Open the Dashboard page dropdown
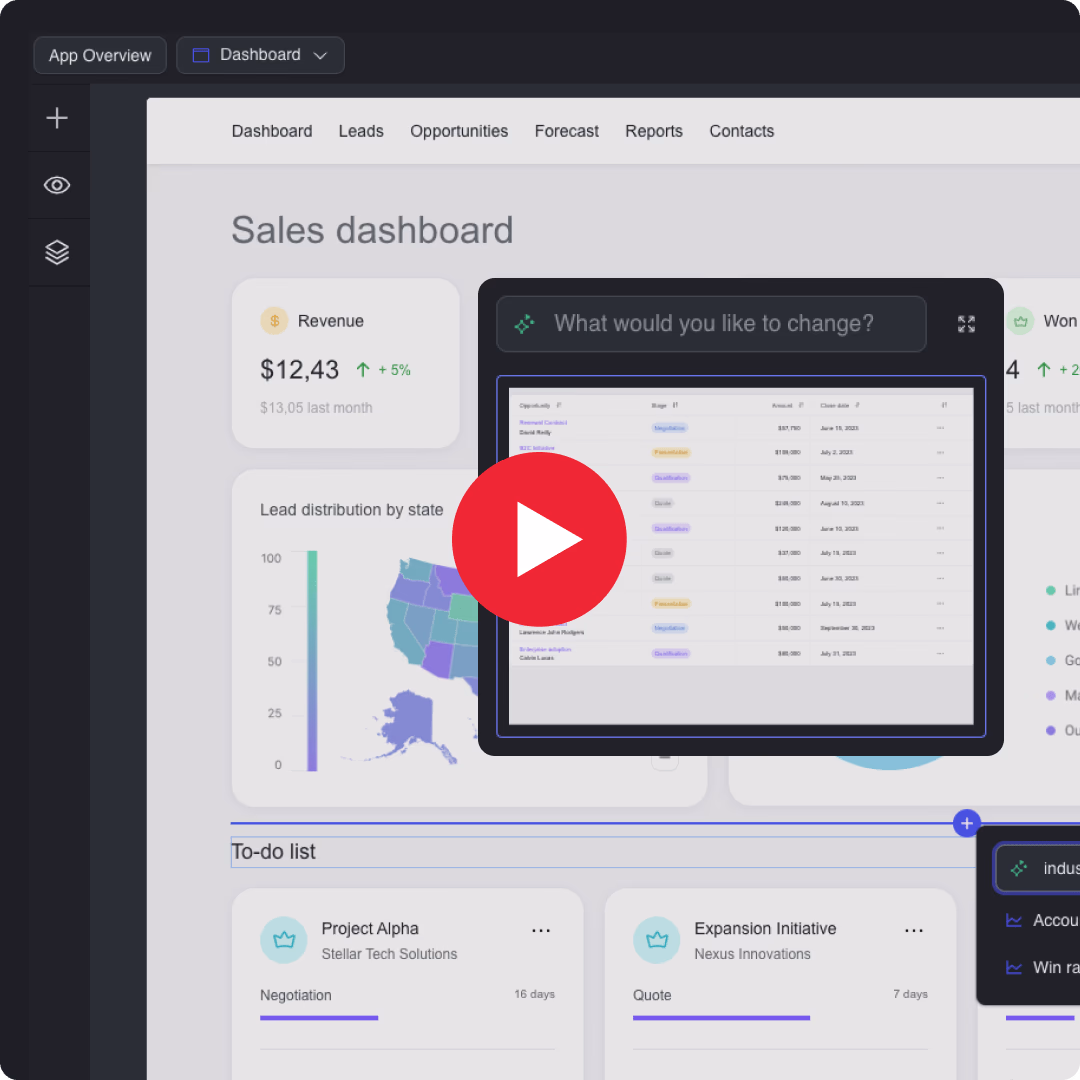Screen dimensions: 1080x1080 [x=260, y=55]
